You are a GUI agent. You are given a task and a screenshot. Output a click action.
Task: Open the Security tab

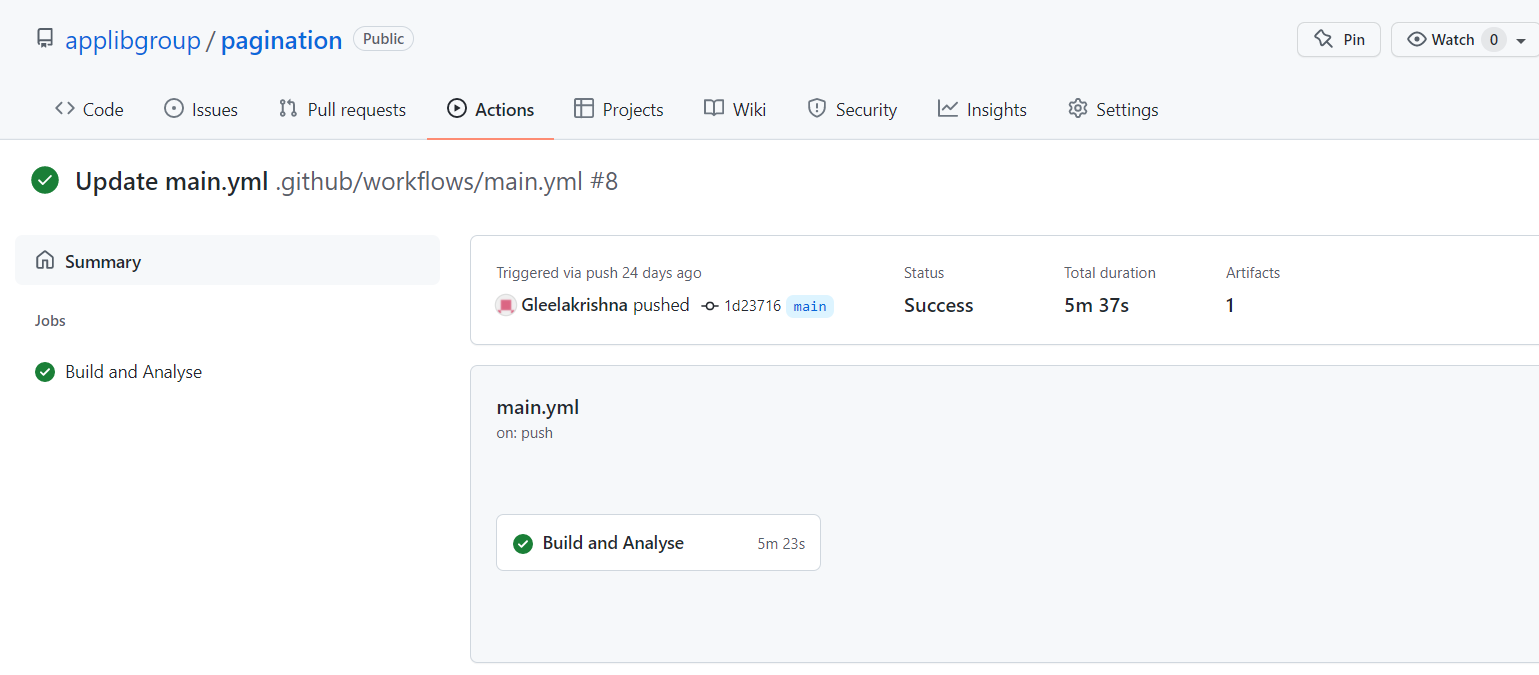point(852,109)
